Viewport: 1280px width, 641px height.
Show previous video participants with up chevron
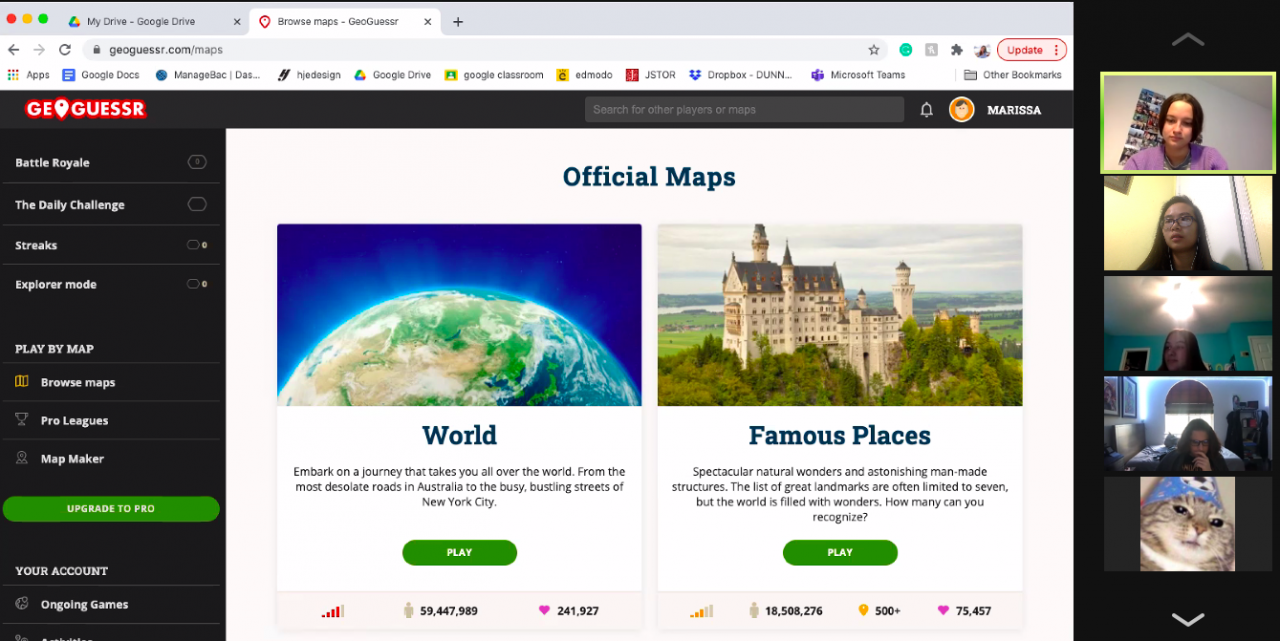pyautogui.click(x=1188, y=39)
